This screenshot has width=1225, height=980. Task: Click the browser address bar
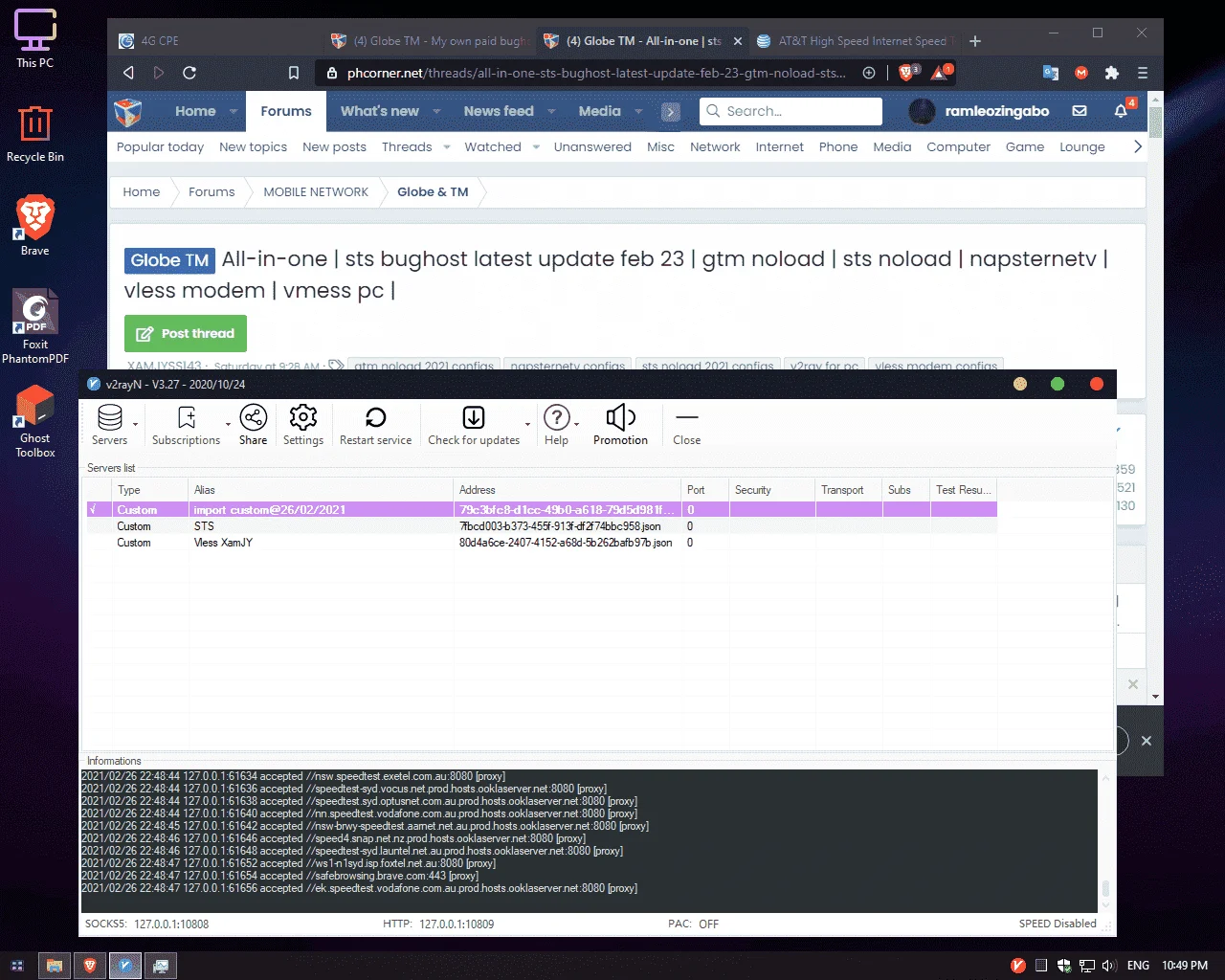point(596,73)
